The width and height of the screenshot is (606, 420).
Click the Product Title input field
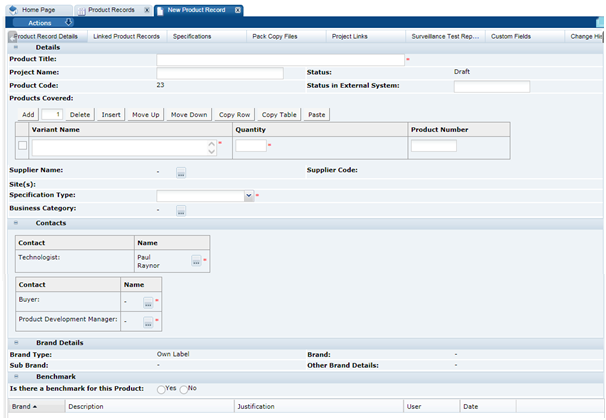pyautogui.click(x=280, y=60)
